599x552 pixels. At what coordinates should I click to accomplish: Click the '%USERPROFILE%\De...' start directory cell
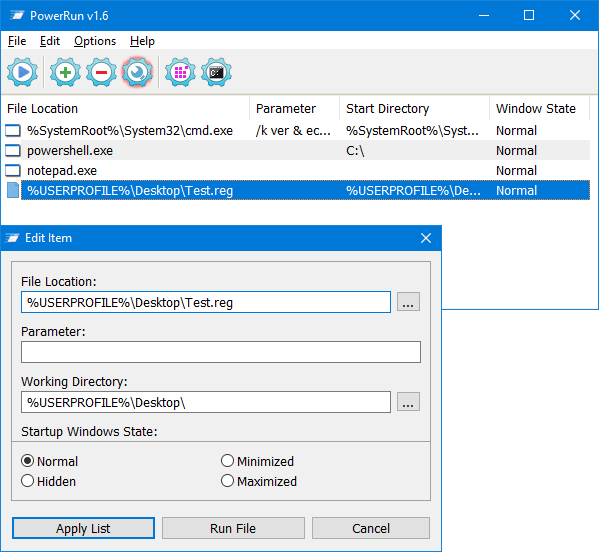[x=413, y=190]
